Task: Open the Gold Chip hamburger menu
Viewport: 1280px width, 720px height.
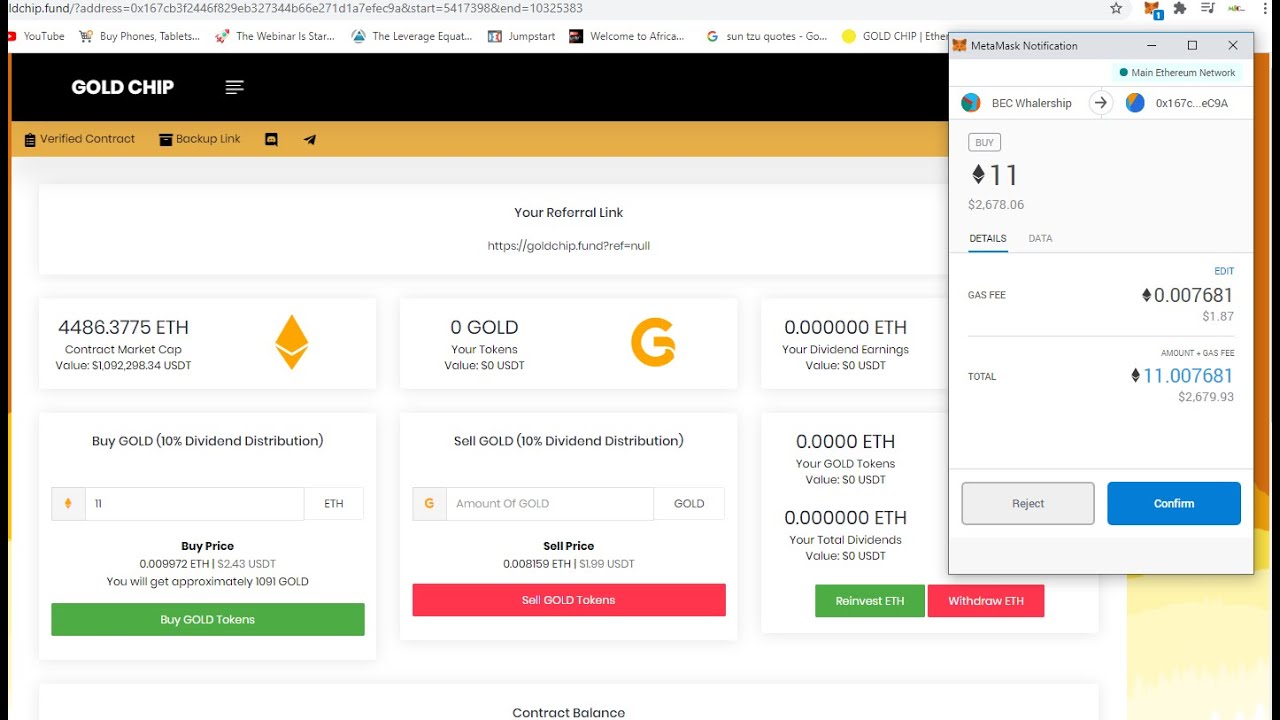Action: (x=234, y=87)
